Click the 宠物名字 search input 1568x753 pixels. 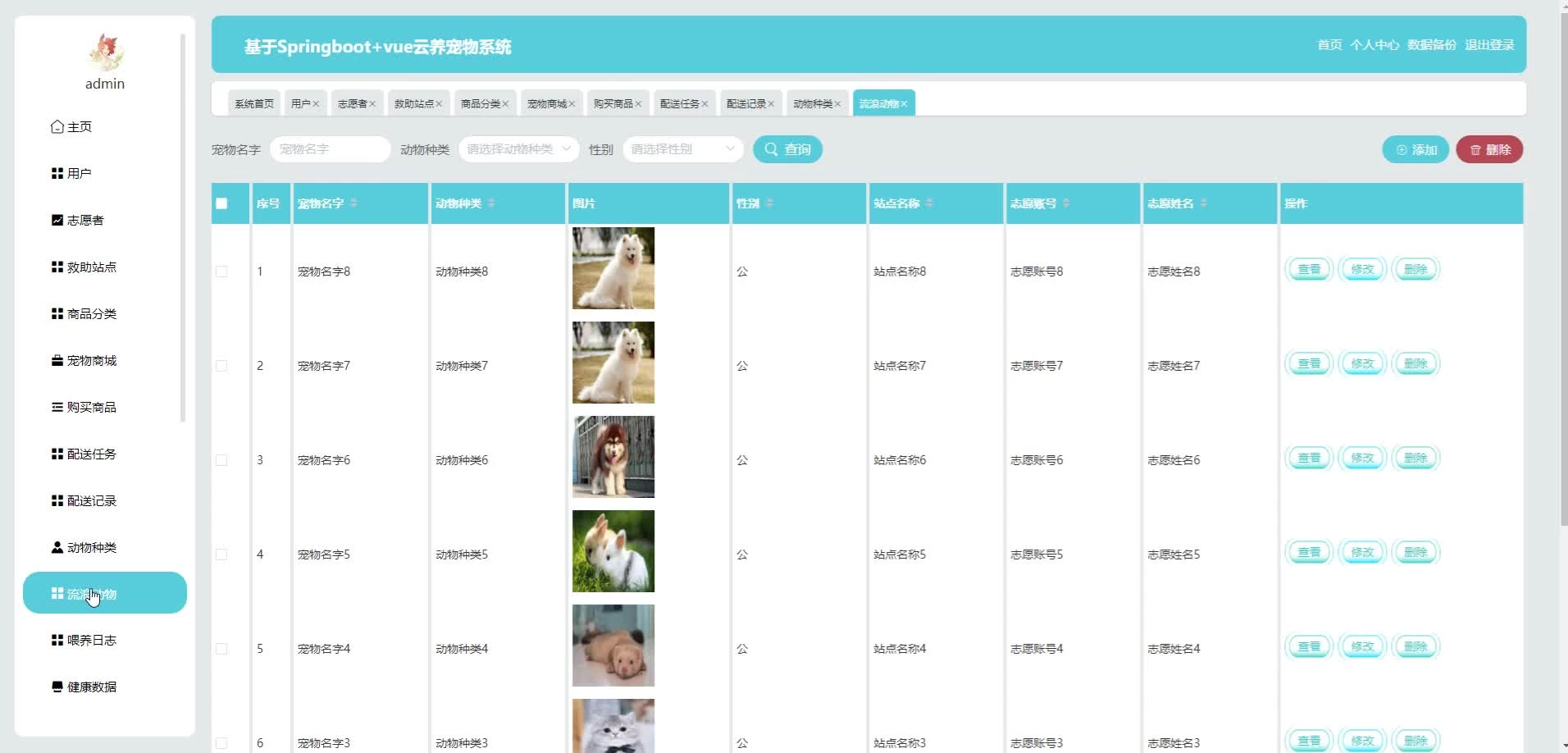click(x=330, y=149)
